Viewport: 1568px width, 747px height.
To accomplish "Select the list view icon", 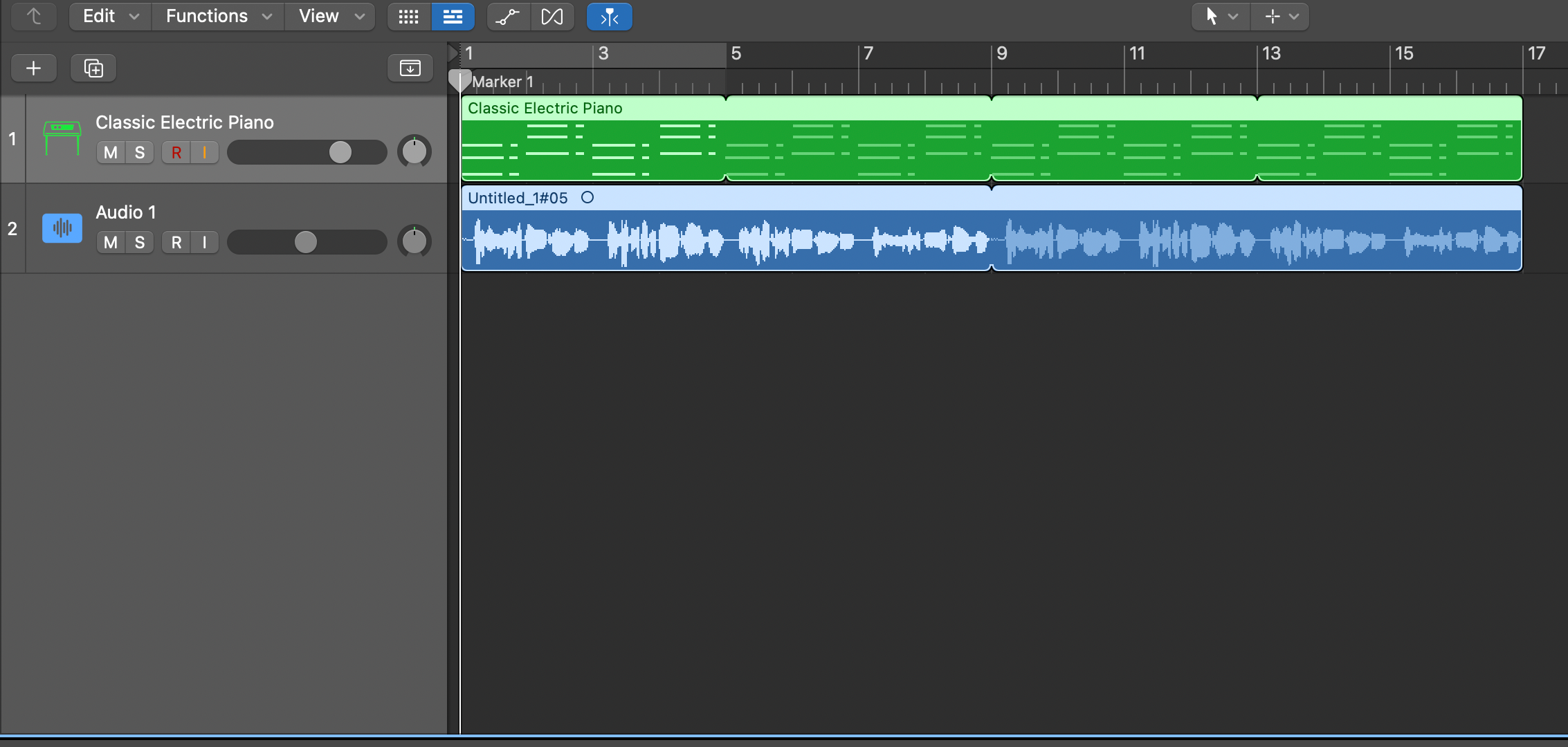I will point(453,17).
